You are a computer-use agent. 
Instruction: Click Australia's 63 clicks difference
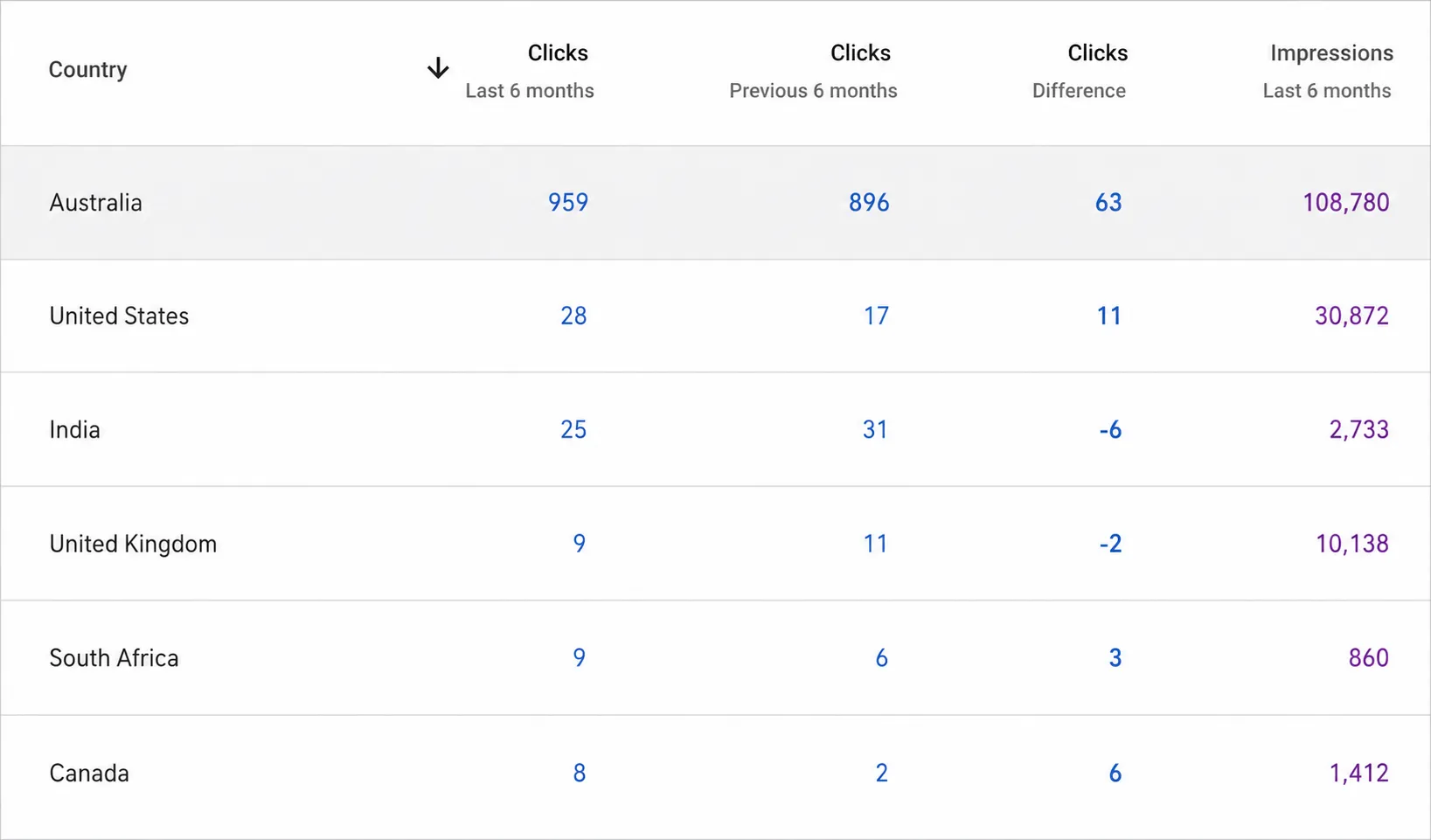pos(1108,203)
